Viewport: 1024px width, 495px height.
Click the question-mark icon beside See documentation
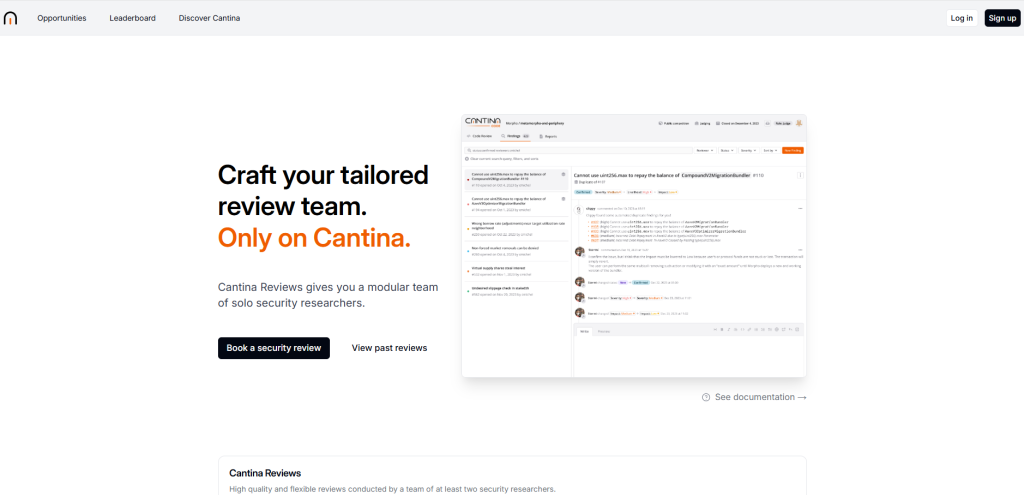(x=706, y=397)
